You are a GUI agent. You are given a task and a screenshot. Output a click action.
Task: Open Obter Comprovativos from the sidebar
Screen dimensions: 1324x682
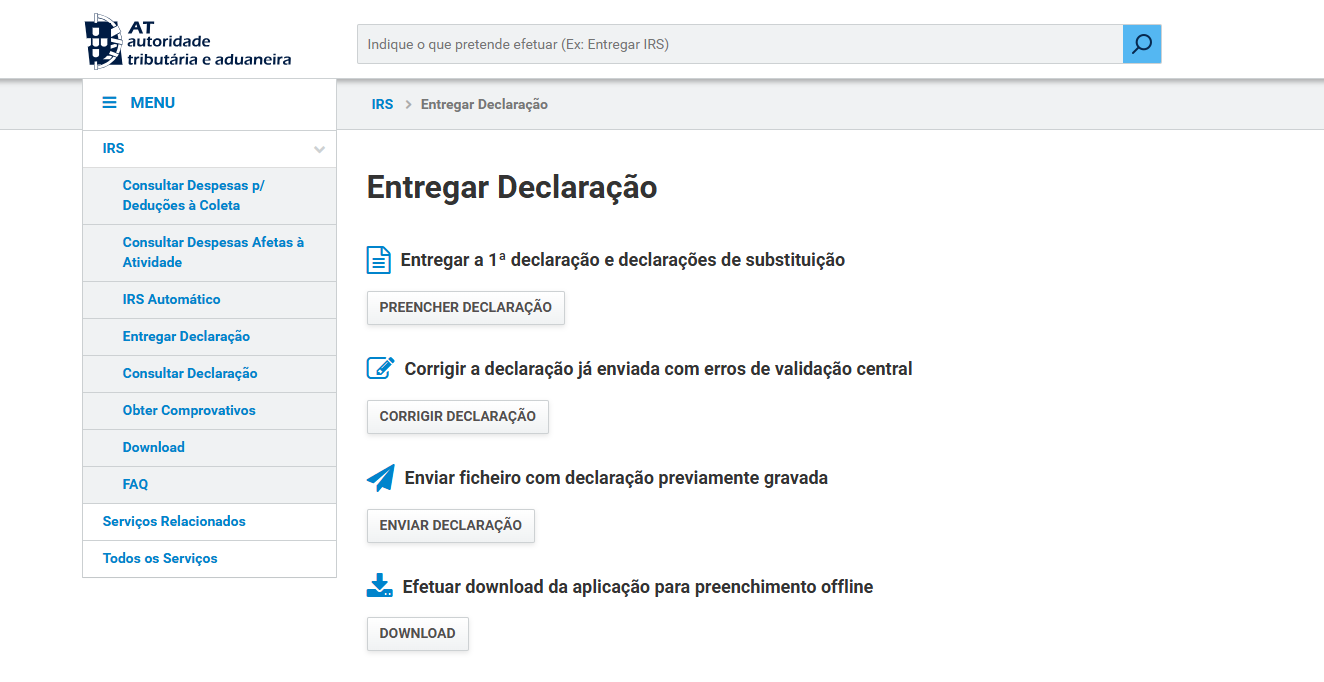coord(189,410)
